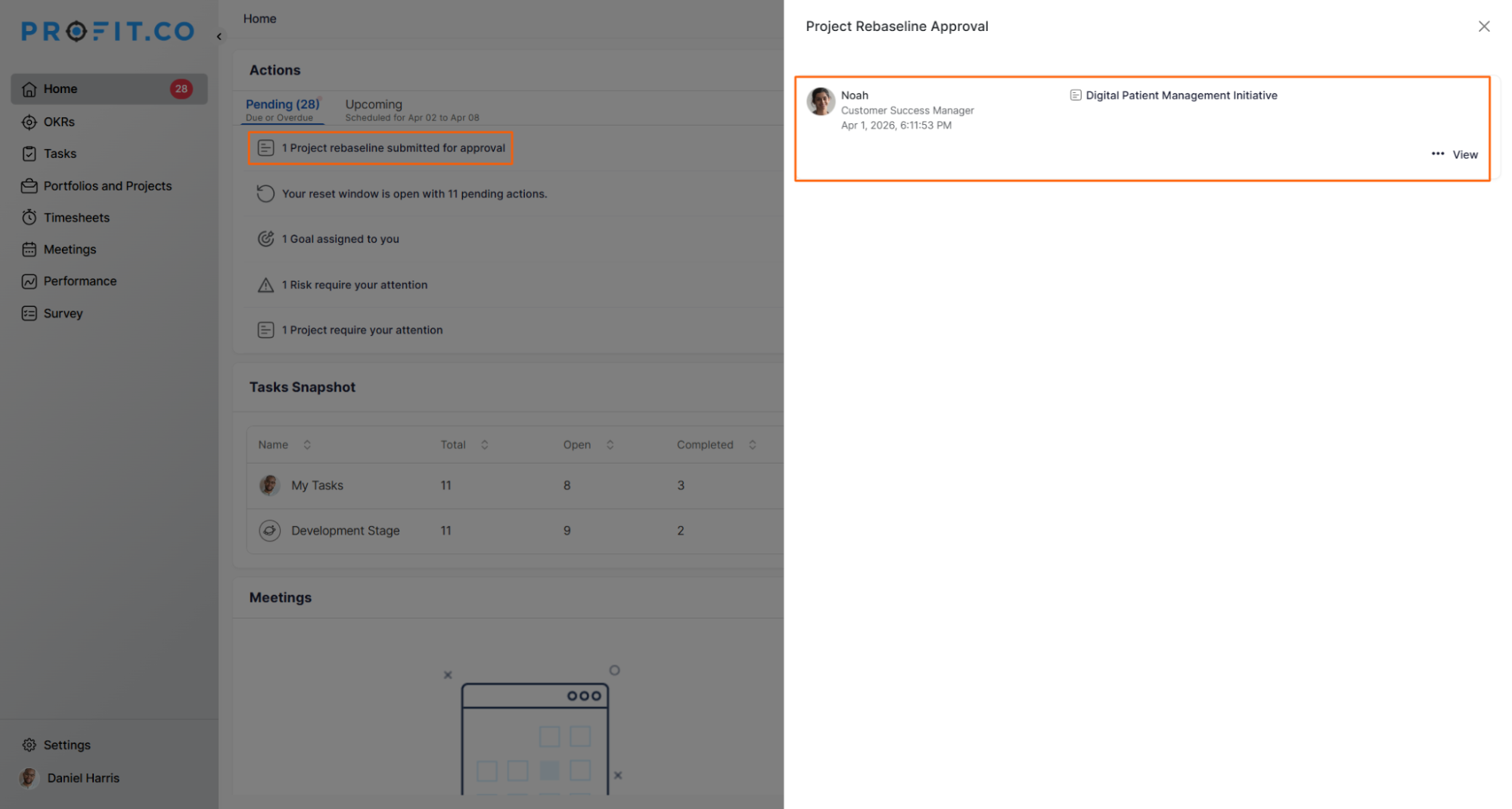Click Noah's profile avatar in approval card
Screen dimensions: 1512x809
click(821, 101)
